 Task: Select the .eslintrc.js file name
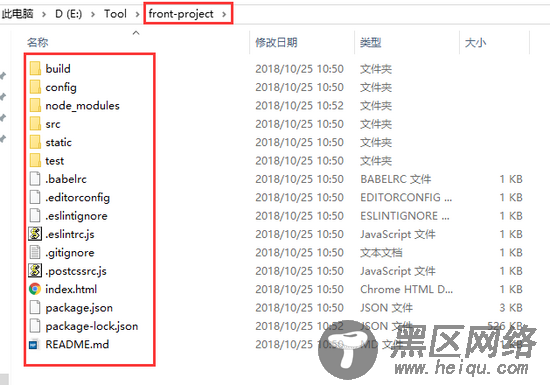tap(70, 234)
